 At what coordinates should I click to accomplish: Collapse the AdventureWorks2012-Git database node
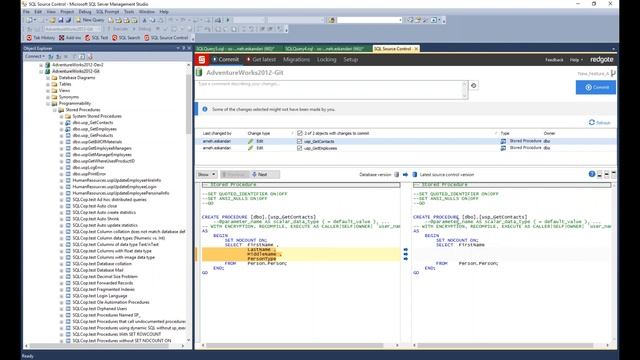[41, 71]
